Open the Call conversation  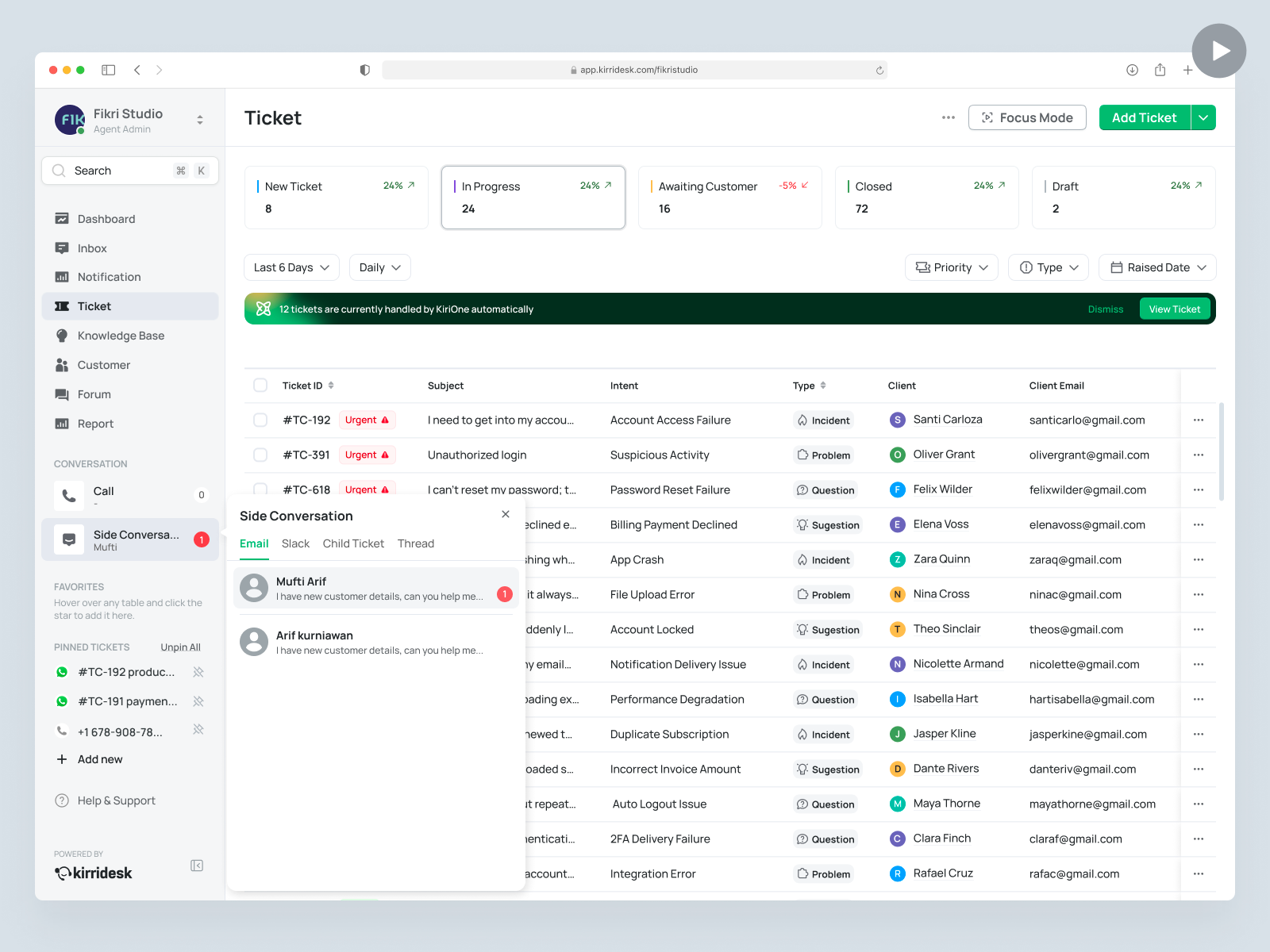click(130, 495)
